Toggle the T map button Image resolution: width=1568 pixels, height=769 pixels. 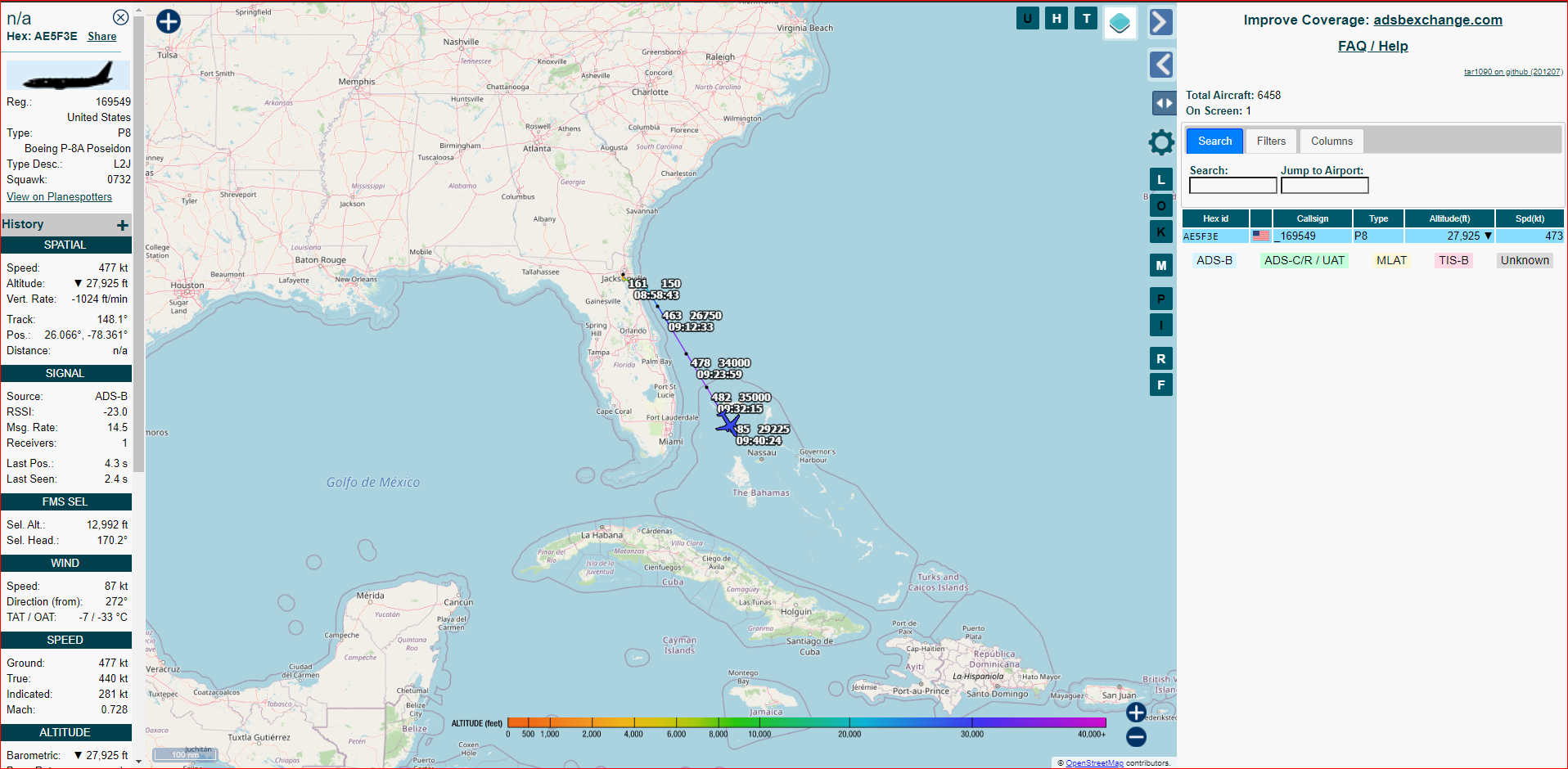click(x=1087, y=18)
